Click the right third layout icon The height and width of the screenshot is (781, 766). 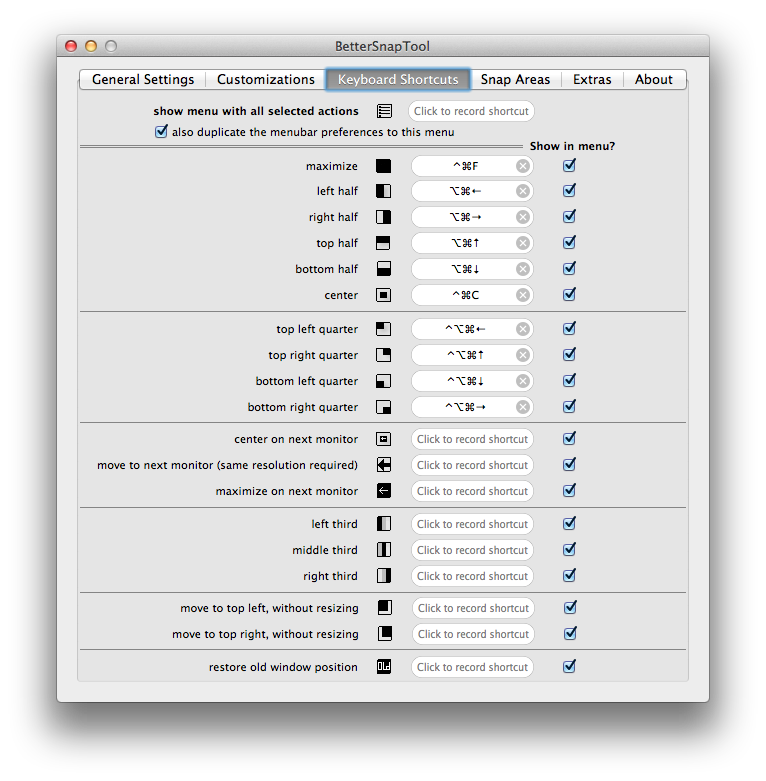click(x=383, y=576)
